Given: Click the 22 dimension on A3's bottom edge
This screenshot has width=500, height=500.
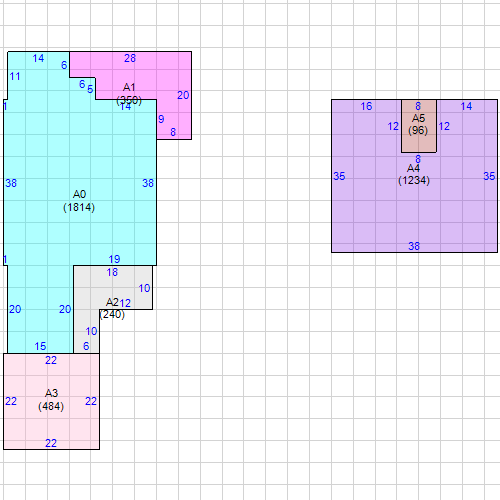Looking at the screenshot, I should click(51, 443).
